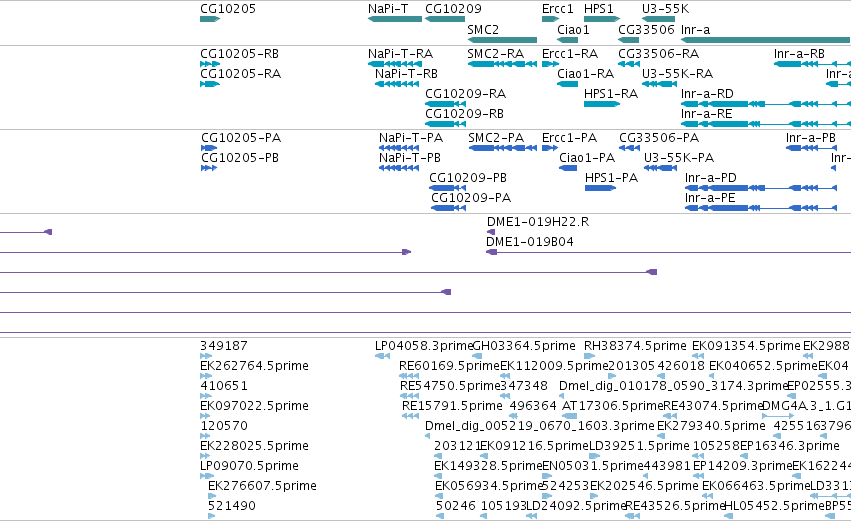Image resolution: width=851 pixels, height=521 pixels.
Task: Select the RE60169.5prime EST label
Action: (449, 366)
